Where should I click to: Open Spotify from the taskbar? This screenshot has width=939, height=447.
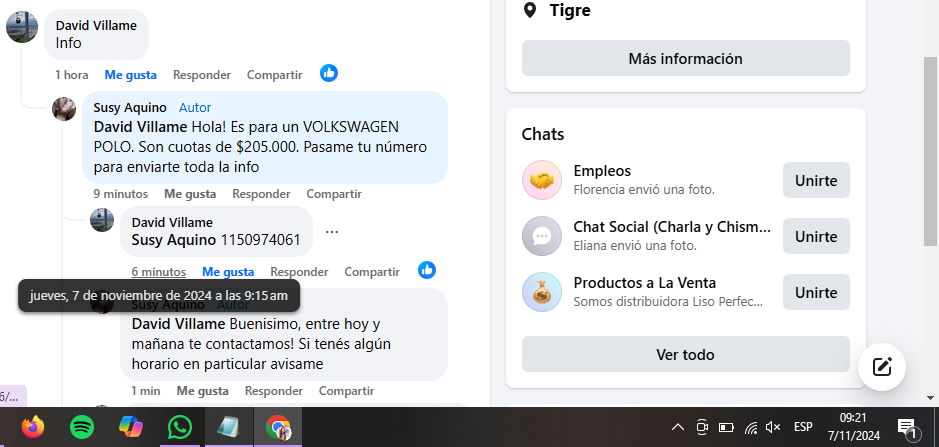point(82,427)
